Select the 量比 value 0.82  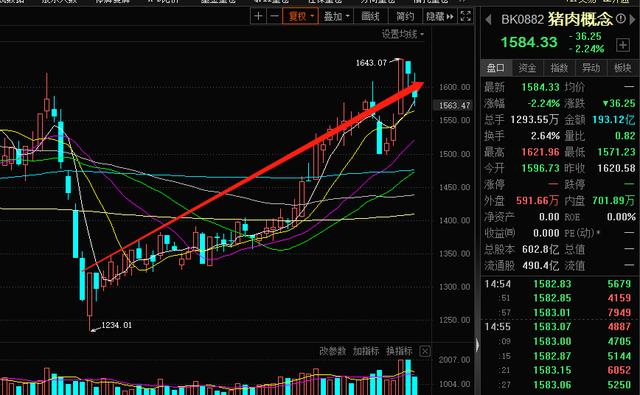(x=625, y=135)
